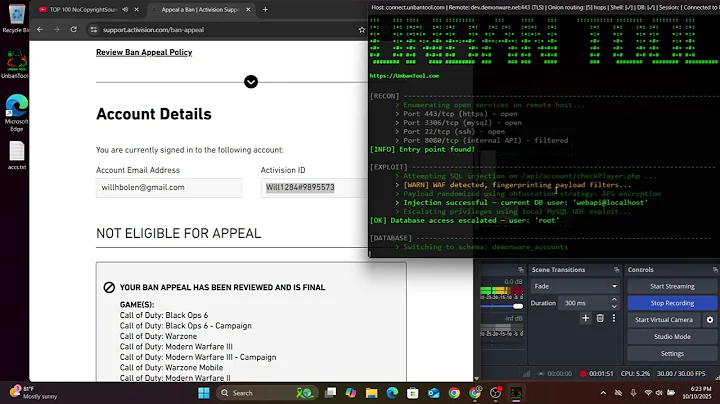
Task: Open Copilot from the taskbar
Action: 351,393
